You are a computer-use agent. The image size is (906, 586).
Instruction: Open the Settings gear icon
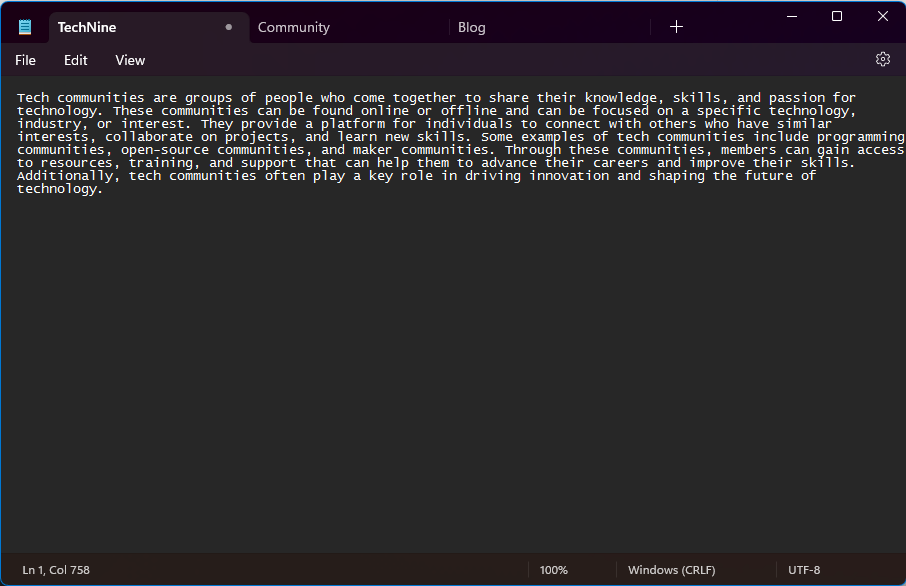[x=882, y=60]
